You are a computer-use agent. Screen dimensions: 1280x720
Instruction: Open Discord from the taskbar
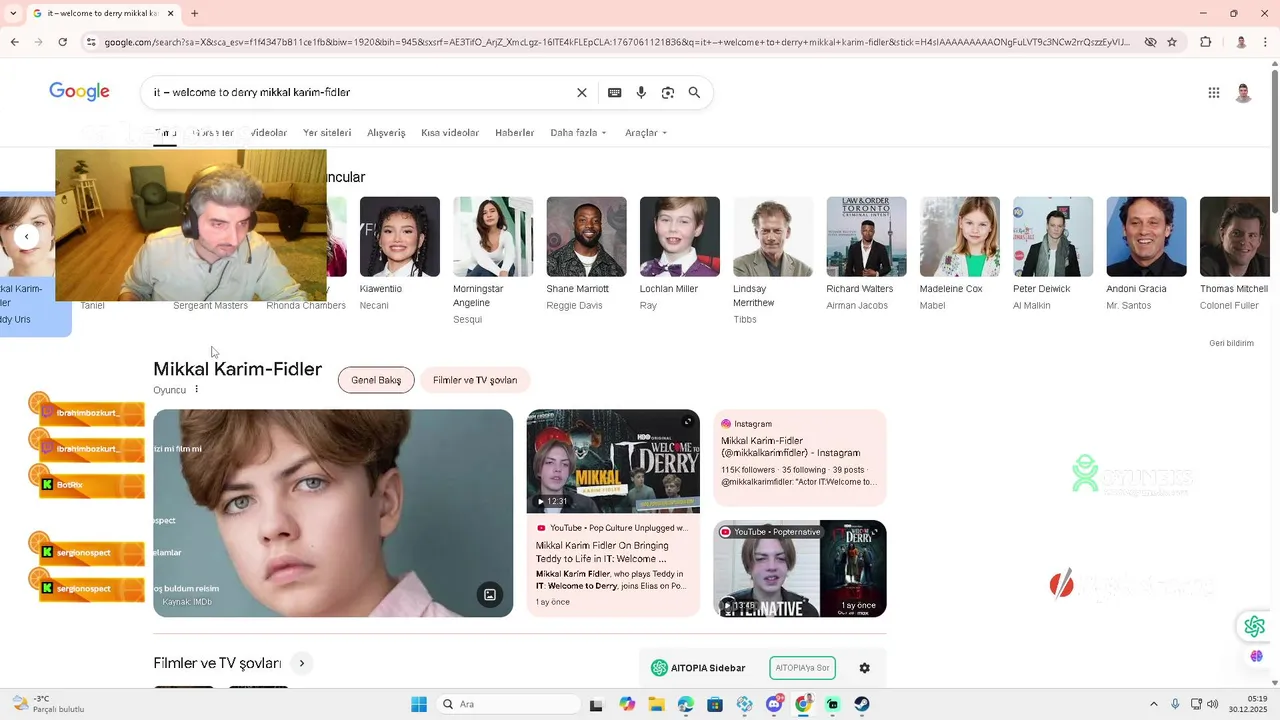774,704
